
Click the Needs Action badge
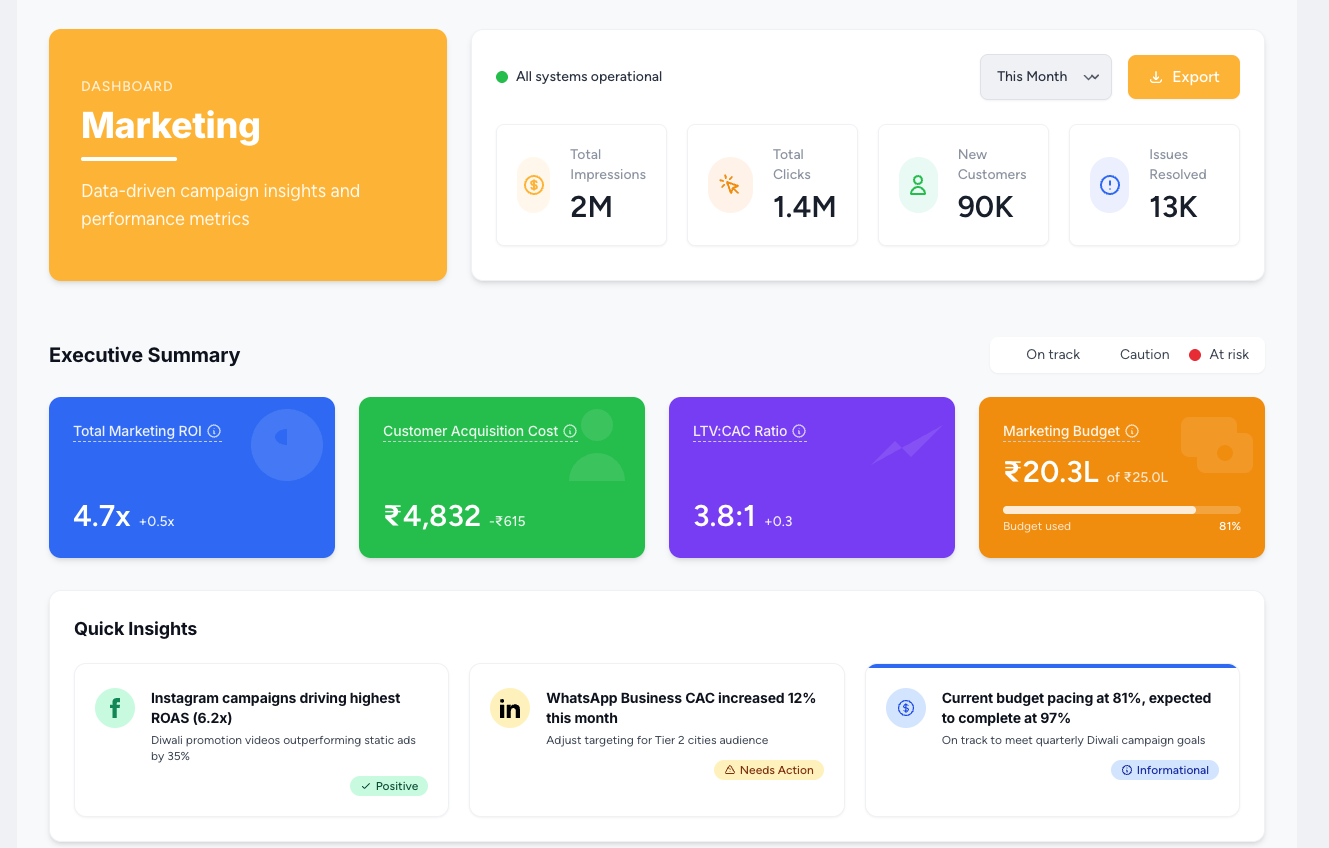pyautogui.click(x=768, y=770)
